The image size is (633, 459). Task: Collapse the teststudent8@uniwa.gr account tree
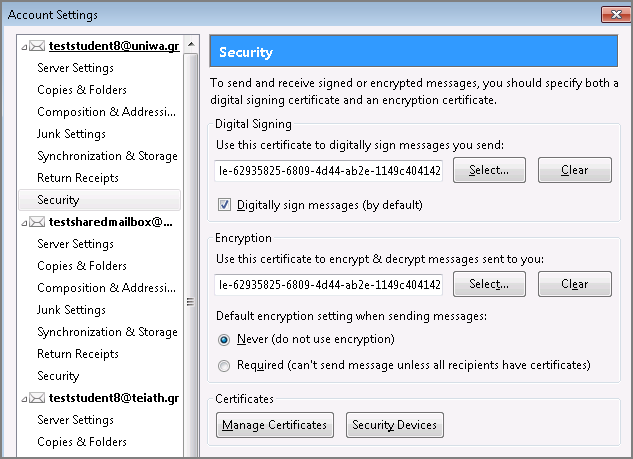pos(24,47)
